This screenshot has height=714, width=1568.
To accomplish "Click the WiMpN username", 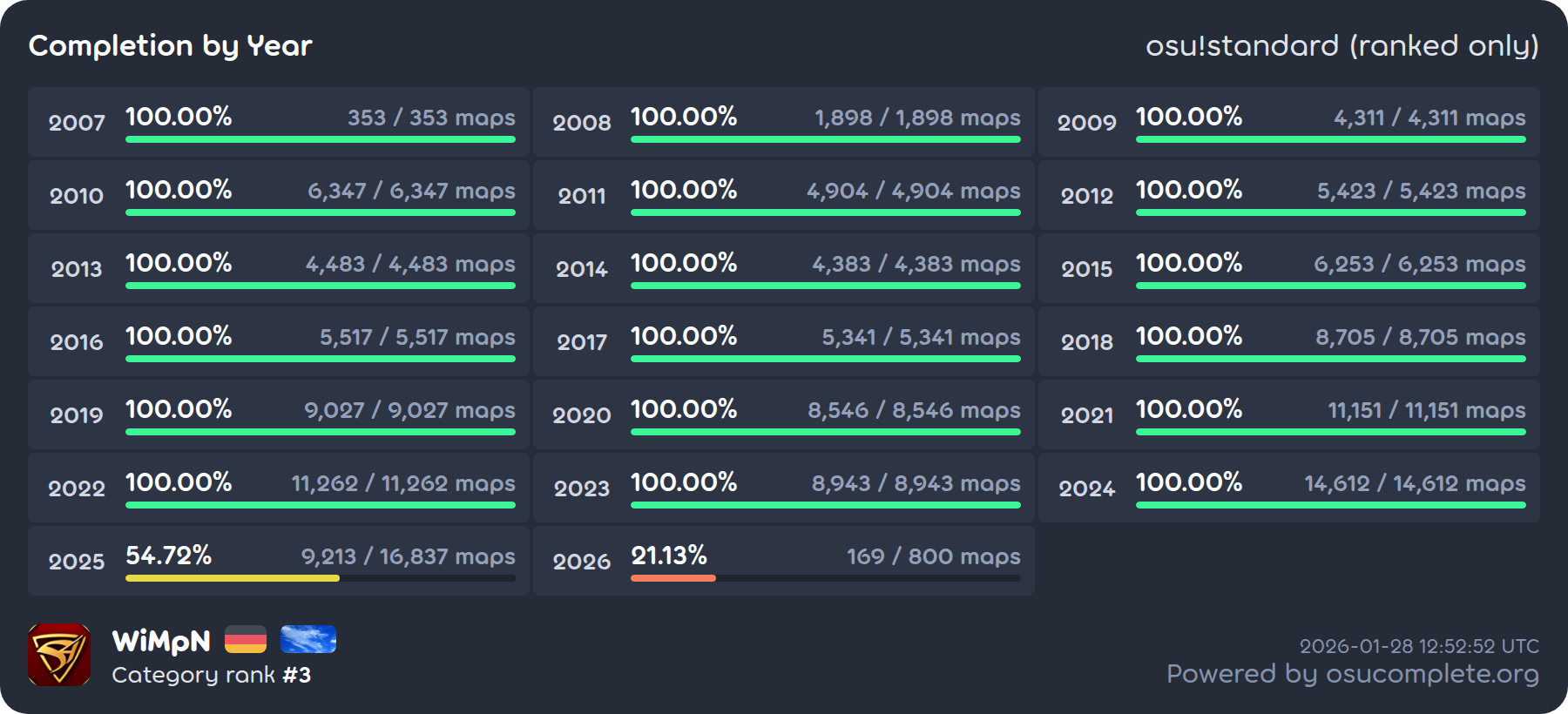I will [x=161, y=642].
